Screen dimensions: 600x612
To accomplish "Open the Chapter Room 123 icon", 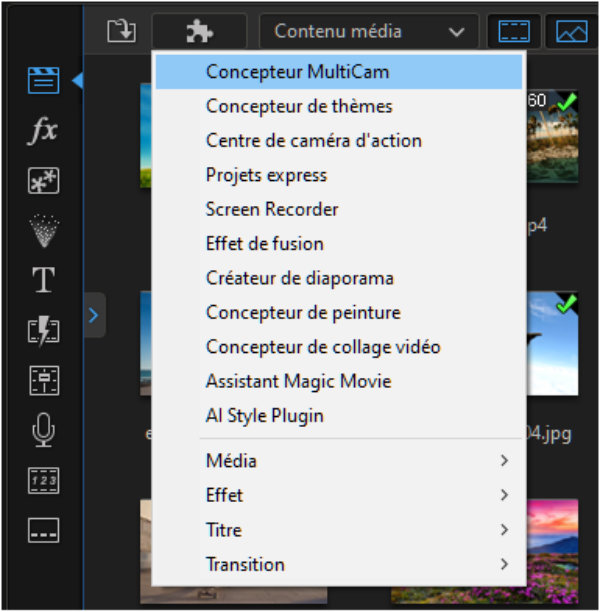I will 43,481.
